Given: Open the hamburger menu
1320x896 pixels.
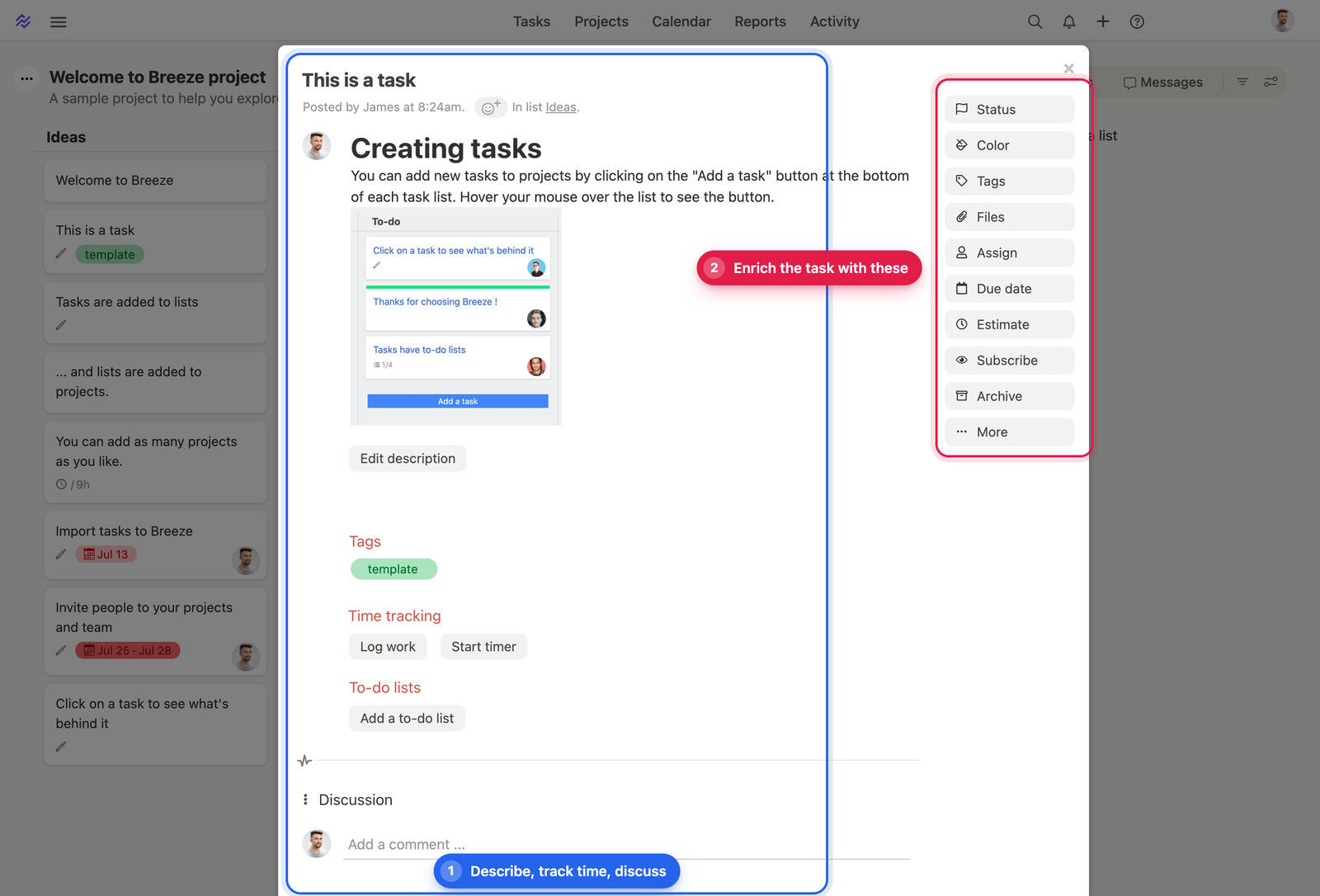Looking at the screenshot, I should [58, 22].
